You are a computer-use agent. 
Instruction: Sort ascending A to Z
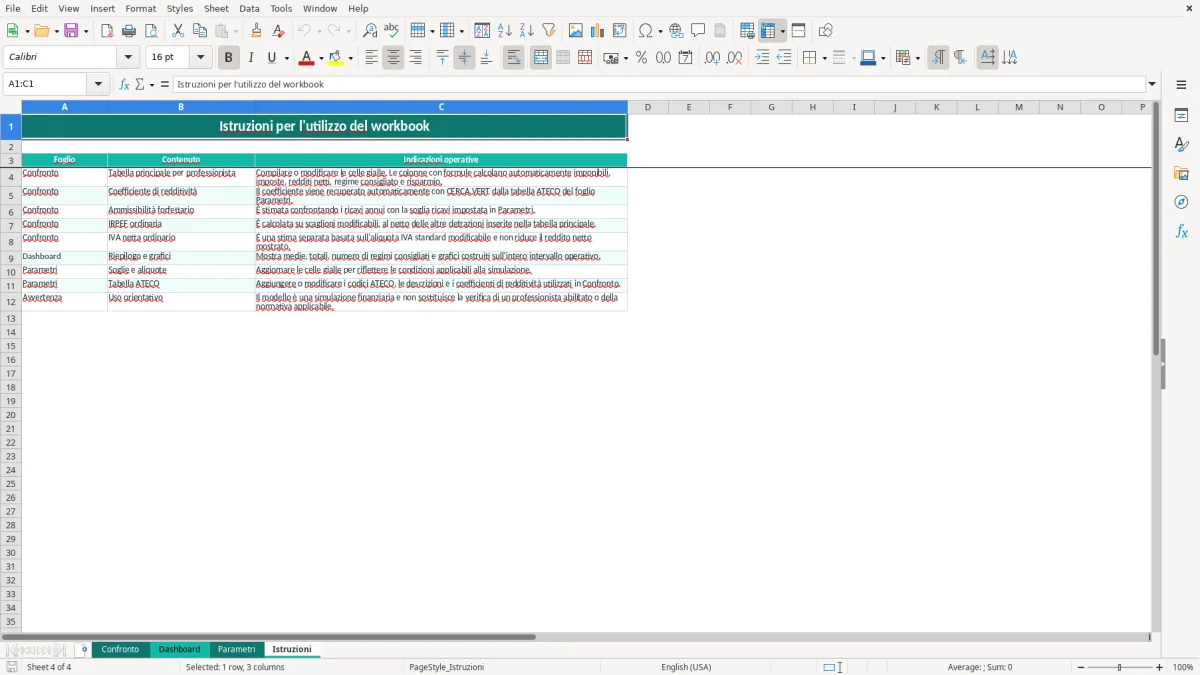point(505,31)
